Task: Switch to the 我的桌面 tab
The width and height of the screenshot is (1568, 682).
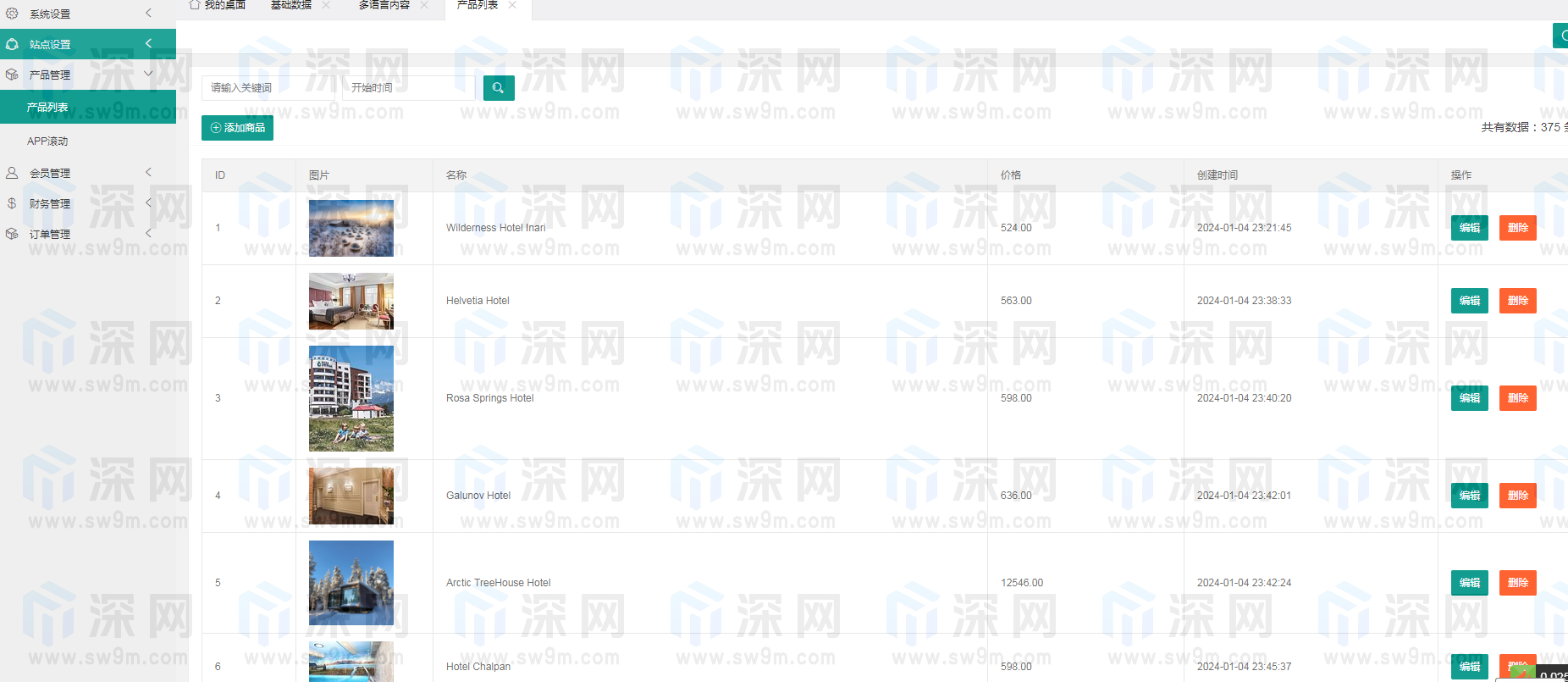Action: [x=218, y=5]
